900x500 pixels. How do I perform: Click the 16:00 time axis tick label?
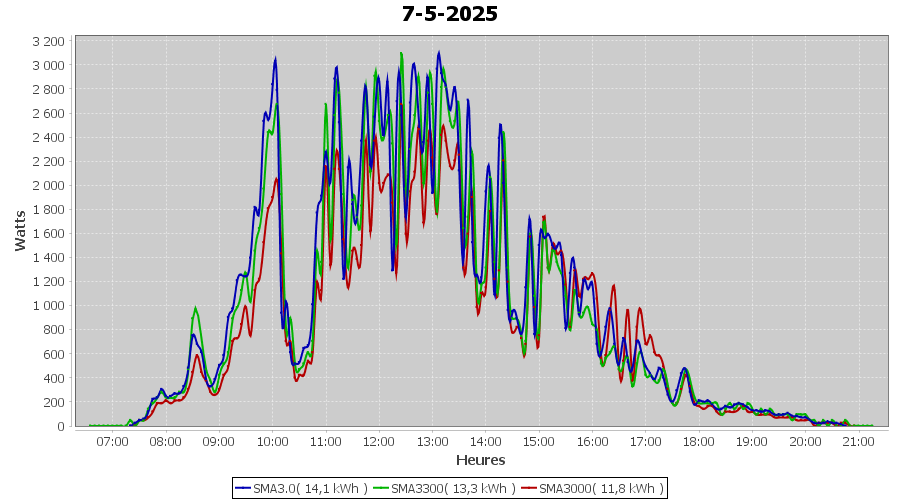592,441
